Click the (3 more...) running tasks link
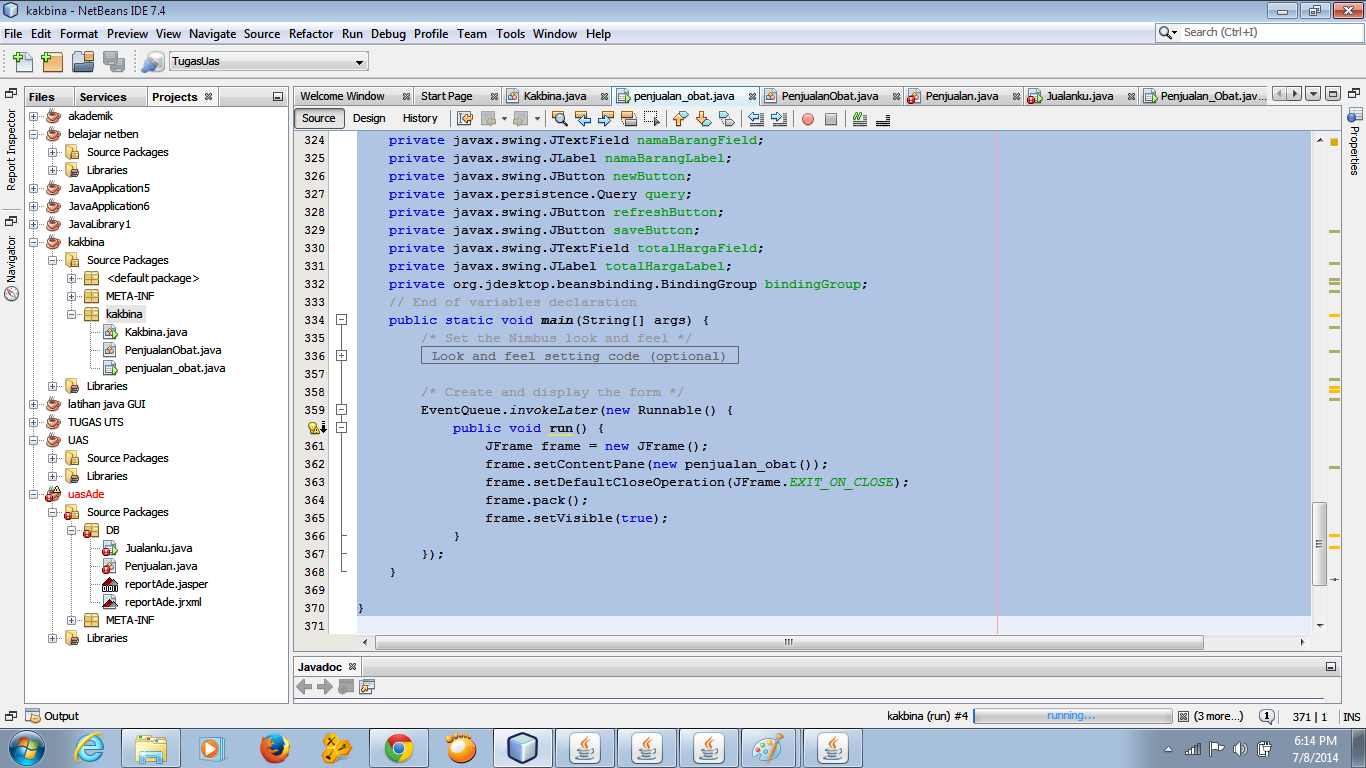1366x768 pixels. coord(1218,716)
